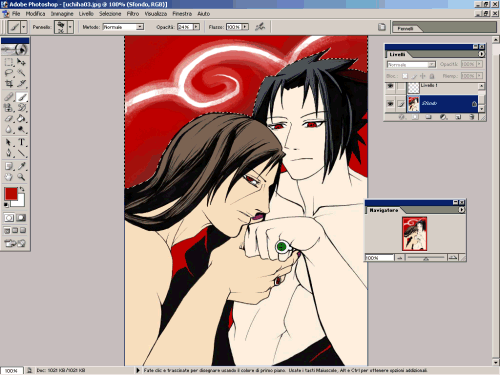This screenshot has width=500, height=375.
Task: Enable the airbrush option icon
Action: tap(260, 27)
